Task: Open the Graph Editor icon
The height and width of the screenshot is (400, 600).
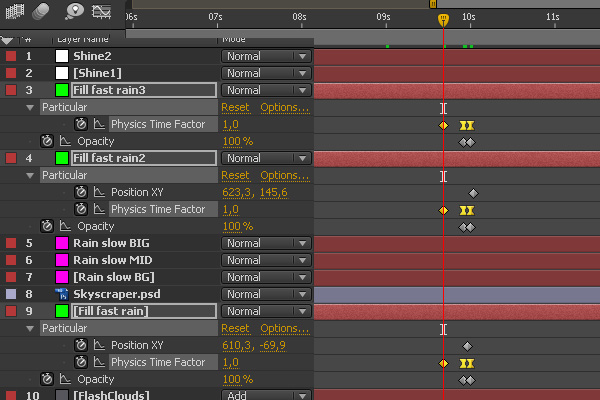Action: (x=101, y=11)
